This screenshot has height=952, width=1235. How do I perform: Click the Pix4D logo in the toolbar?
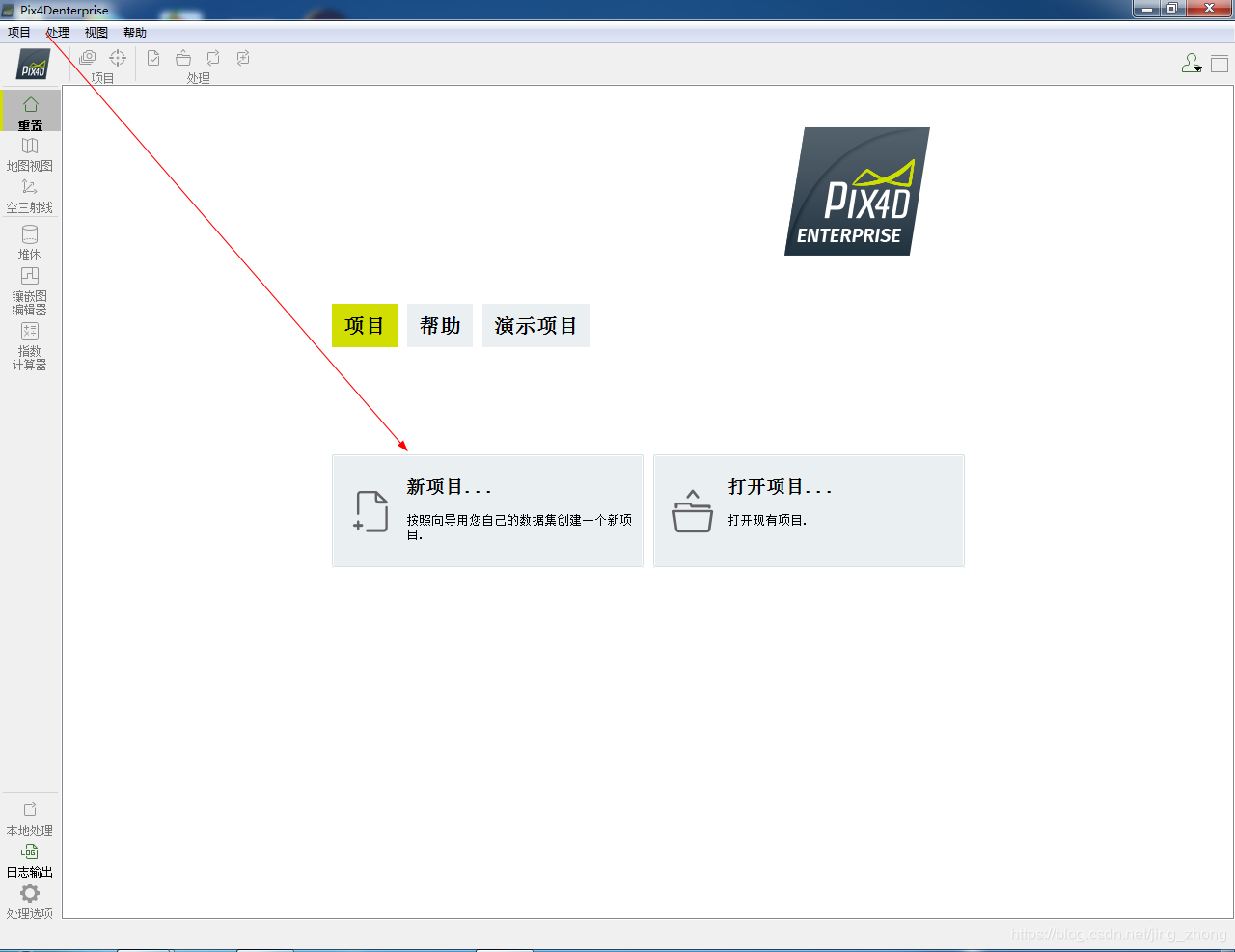click(x=34, y=65)
